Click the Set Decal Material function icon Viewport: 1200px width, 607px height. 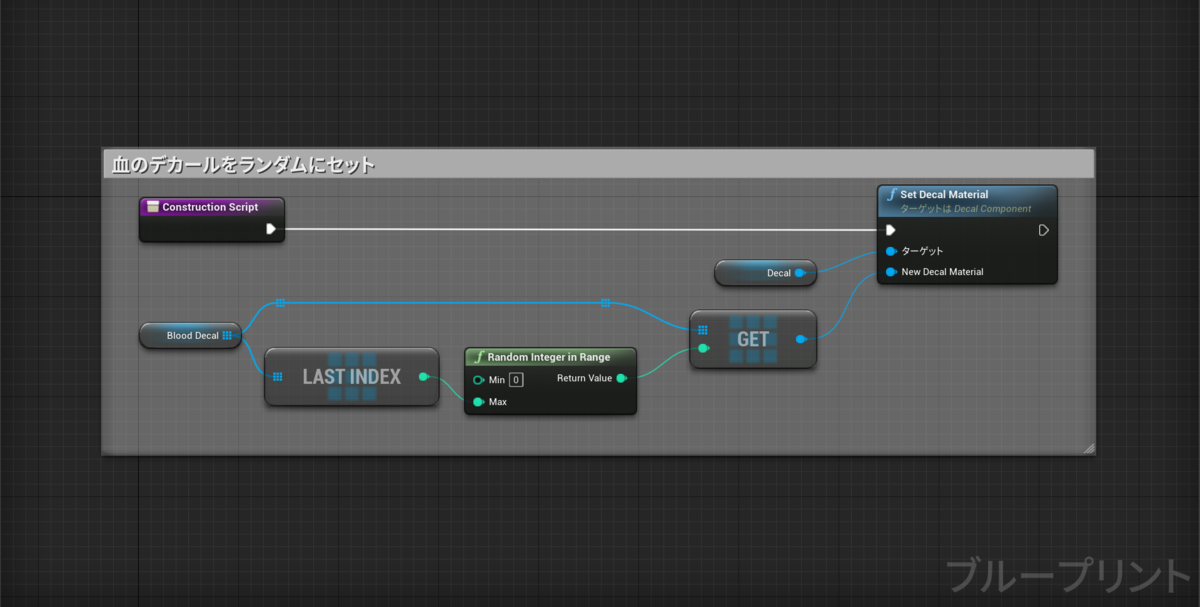891,195
